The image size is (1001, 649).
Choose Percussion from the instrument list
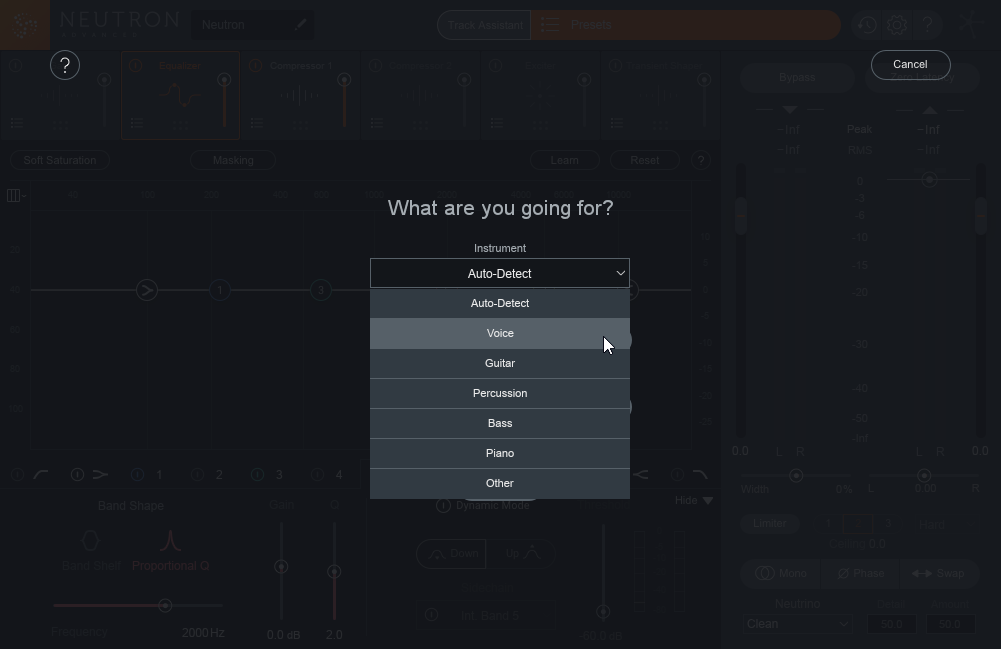click(x=500, y=393)
